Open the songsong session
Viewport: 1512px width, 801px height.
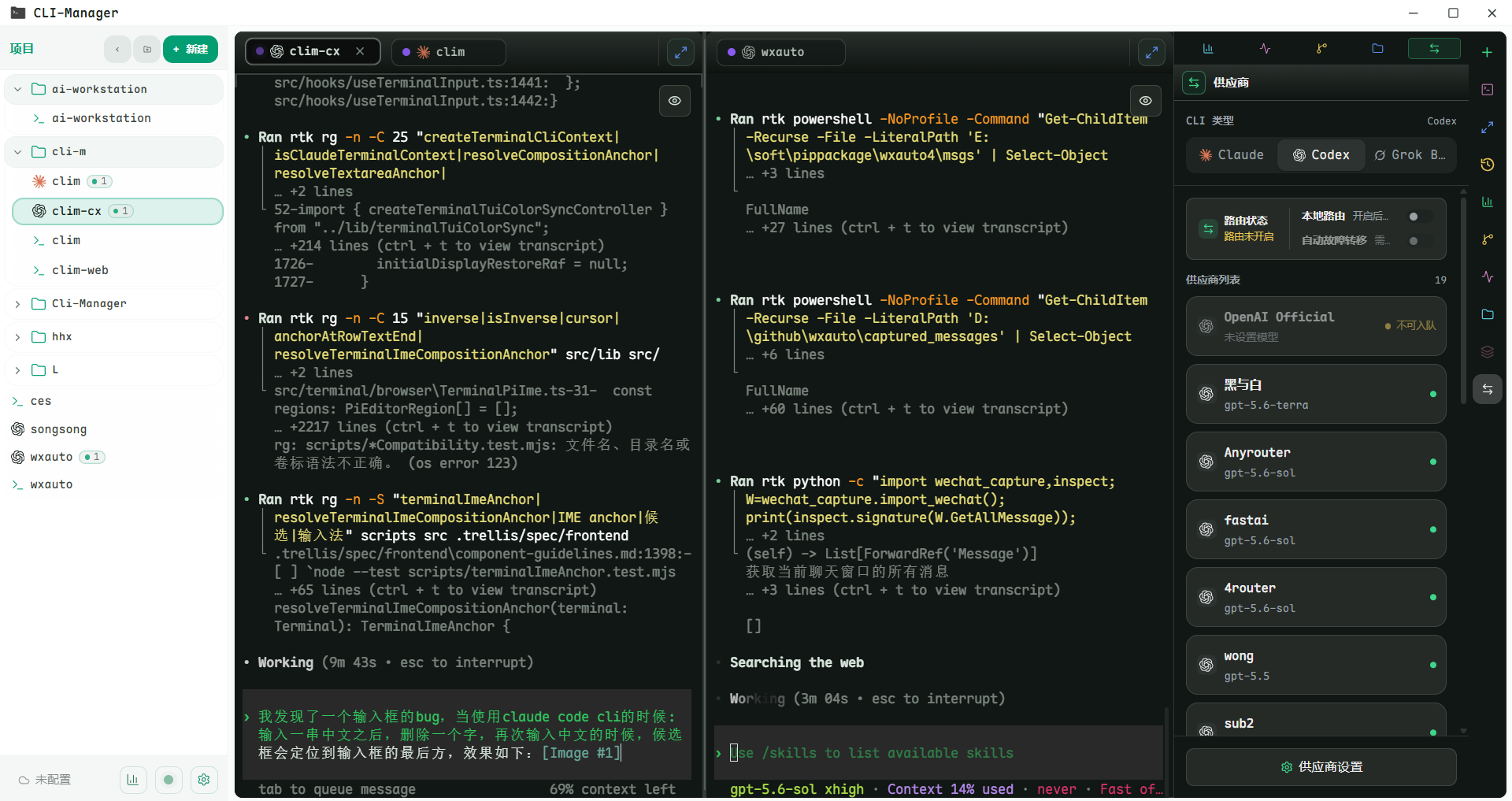click(x=114, y=429)
